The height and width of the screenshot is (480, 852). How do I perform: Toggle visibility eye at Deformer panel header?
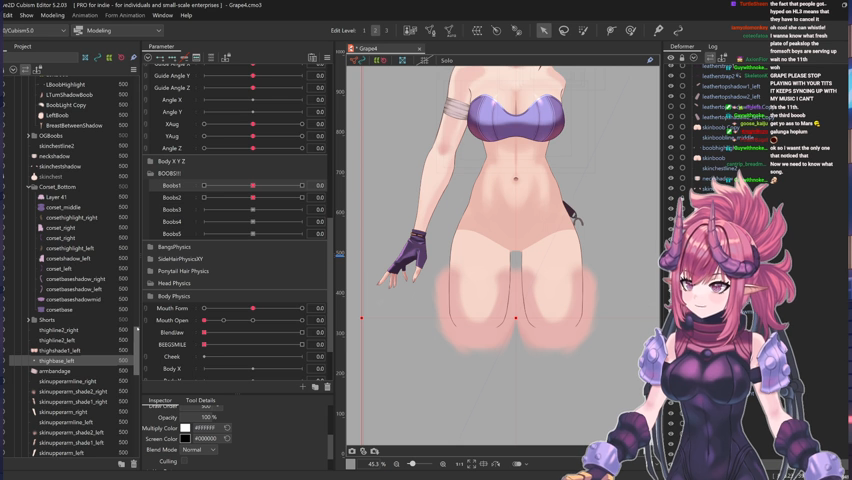pos(671,58)
